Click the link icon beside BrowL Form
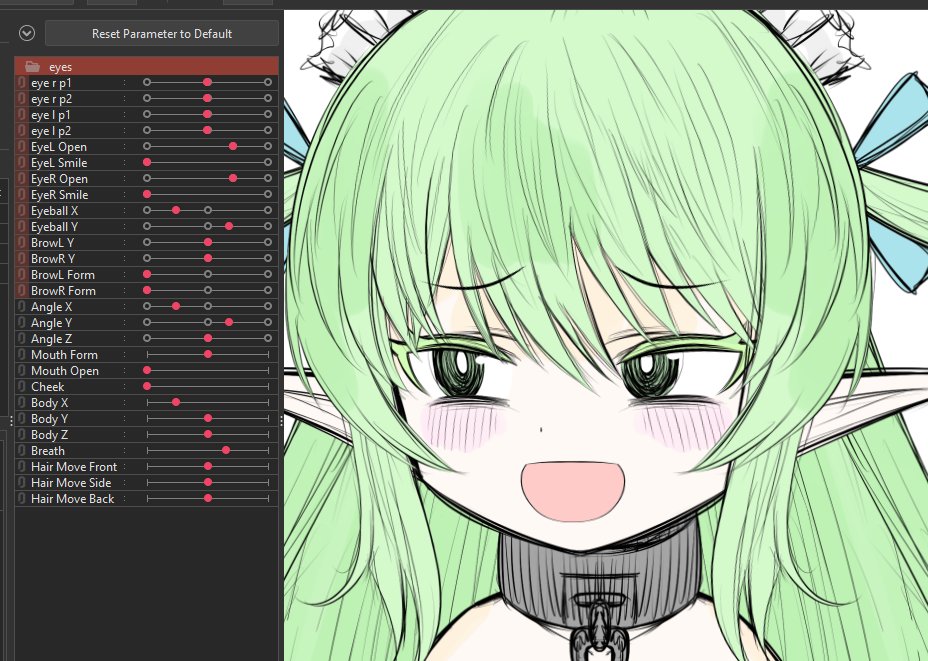This screenshot has width=928, height=661. click(x=22, y=275)
